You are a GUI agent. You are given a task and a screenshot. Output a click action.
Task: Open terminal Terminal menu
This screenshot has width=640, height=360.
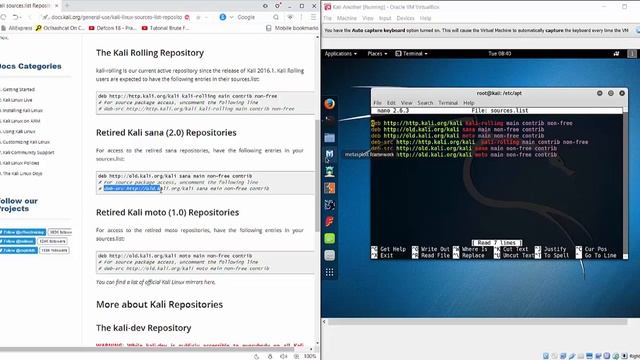[448, 103]
